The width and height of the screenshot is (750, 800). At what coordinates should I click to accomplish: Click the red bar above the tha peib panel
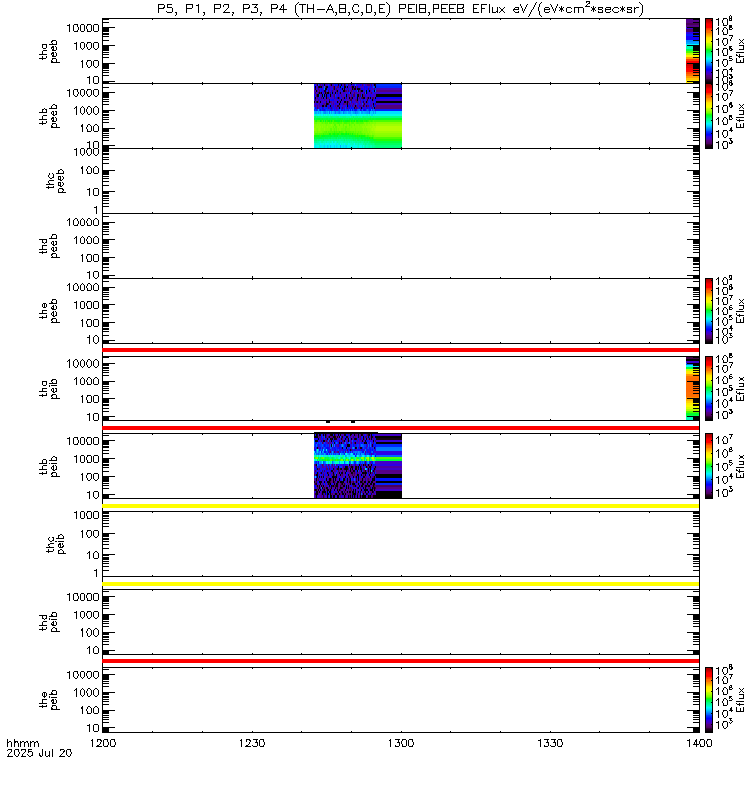coord(401,350)
